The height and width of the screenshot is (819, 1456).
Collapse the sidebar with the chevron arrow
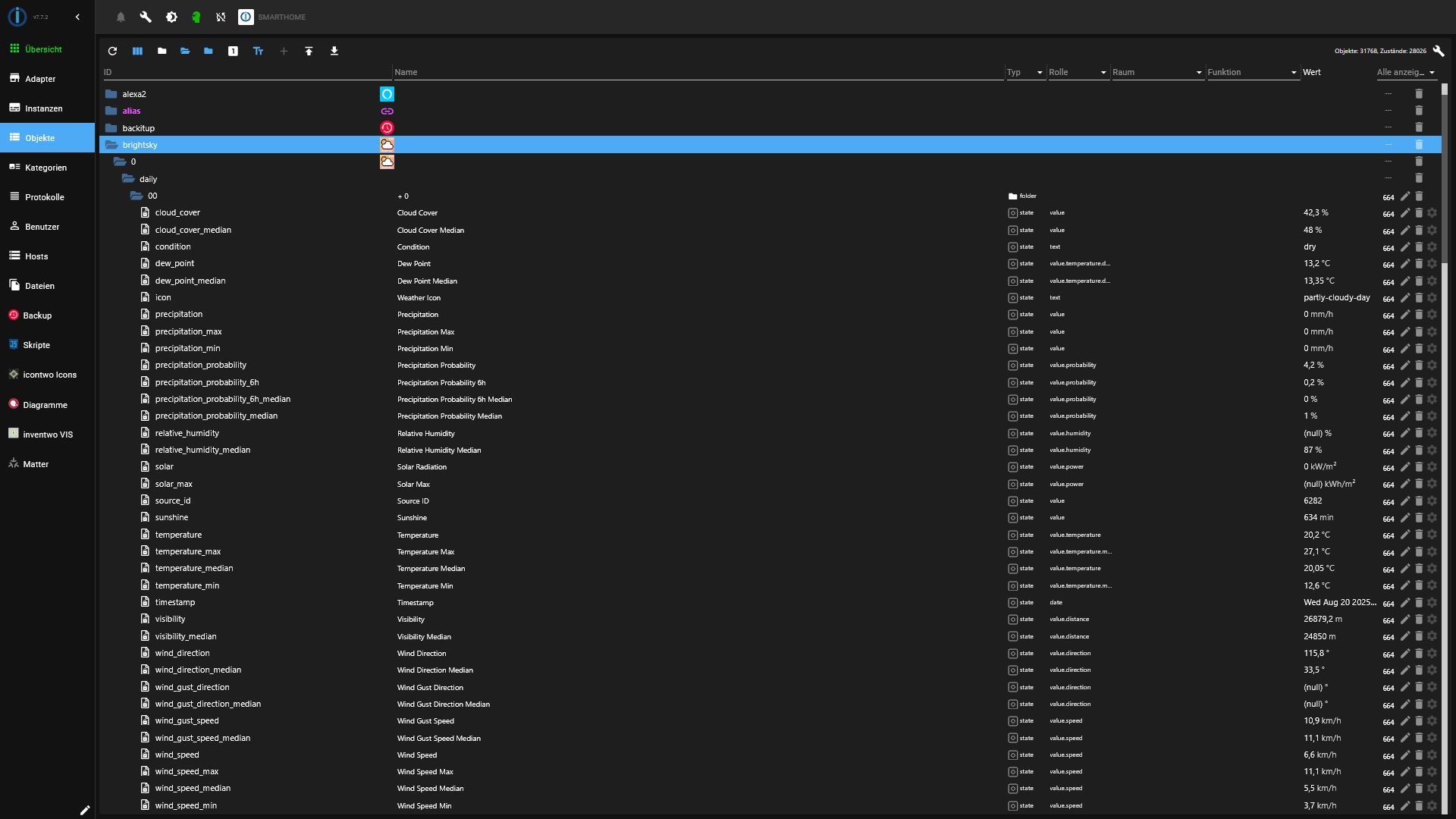click(x=77, y=17)
